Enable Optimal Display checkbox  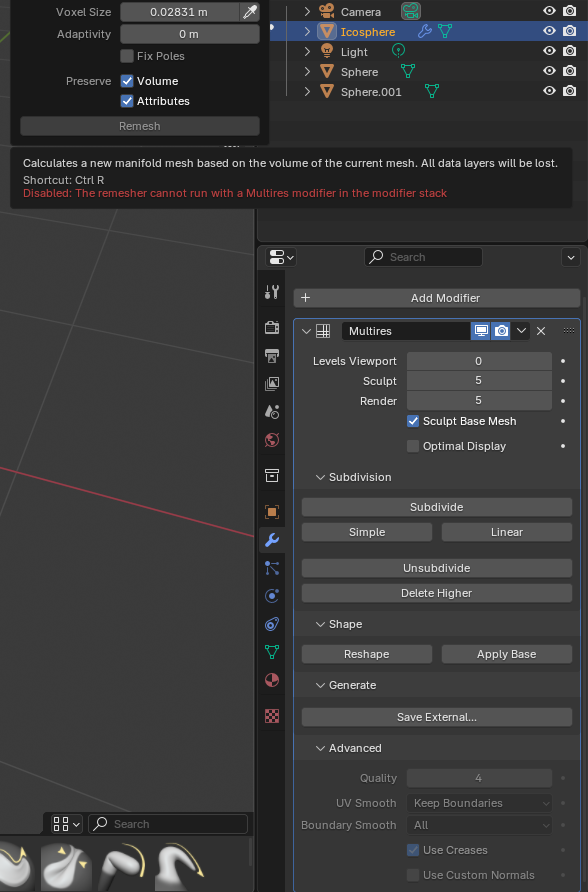coord(413,446)
